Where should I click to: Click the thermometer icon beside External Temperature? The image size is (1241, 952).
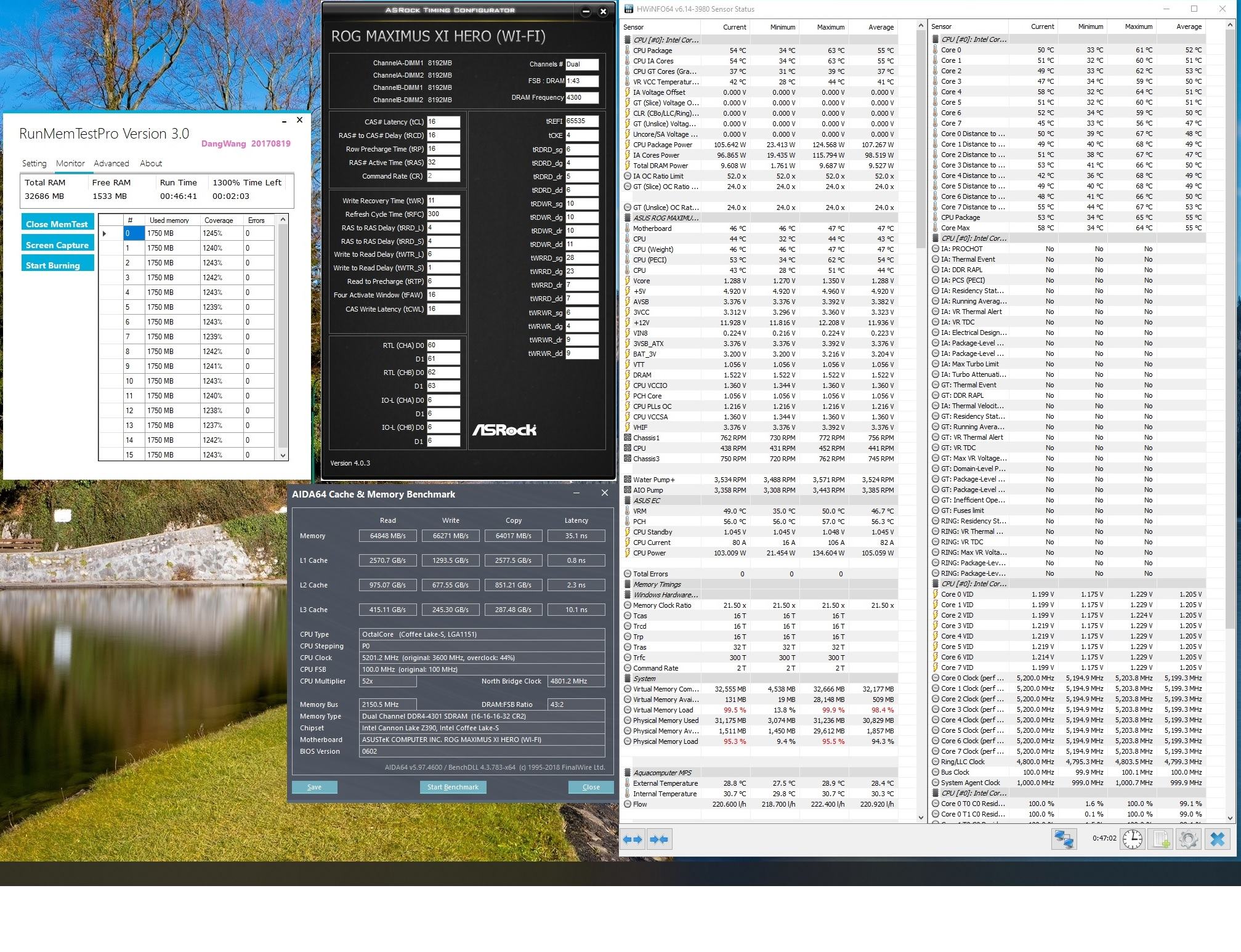point(627,783)
